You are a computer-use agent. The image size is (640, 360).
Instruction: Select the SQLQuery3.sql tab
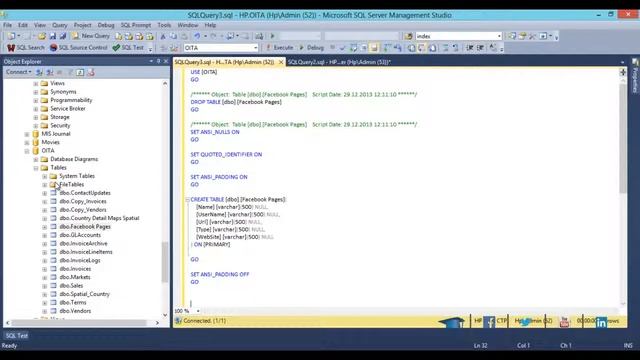[x=224, y=62]
